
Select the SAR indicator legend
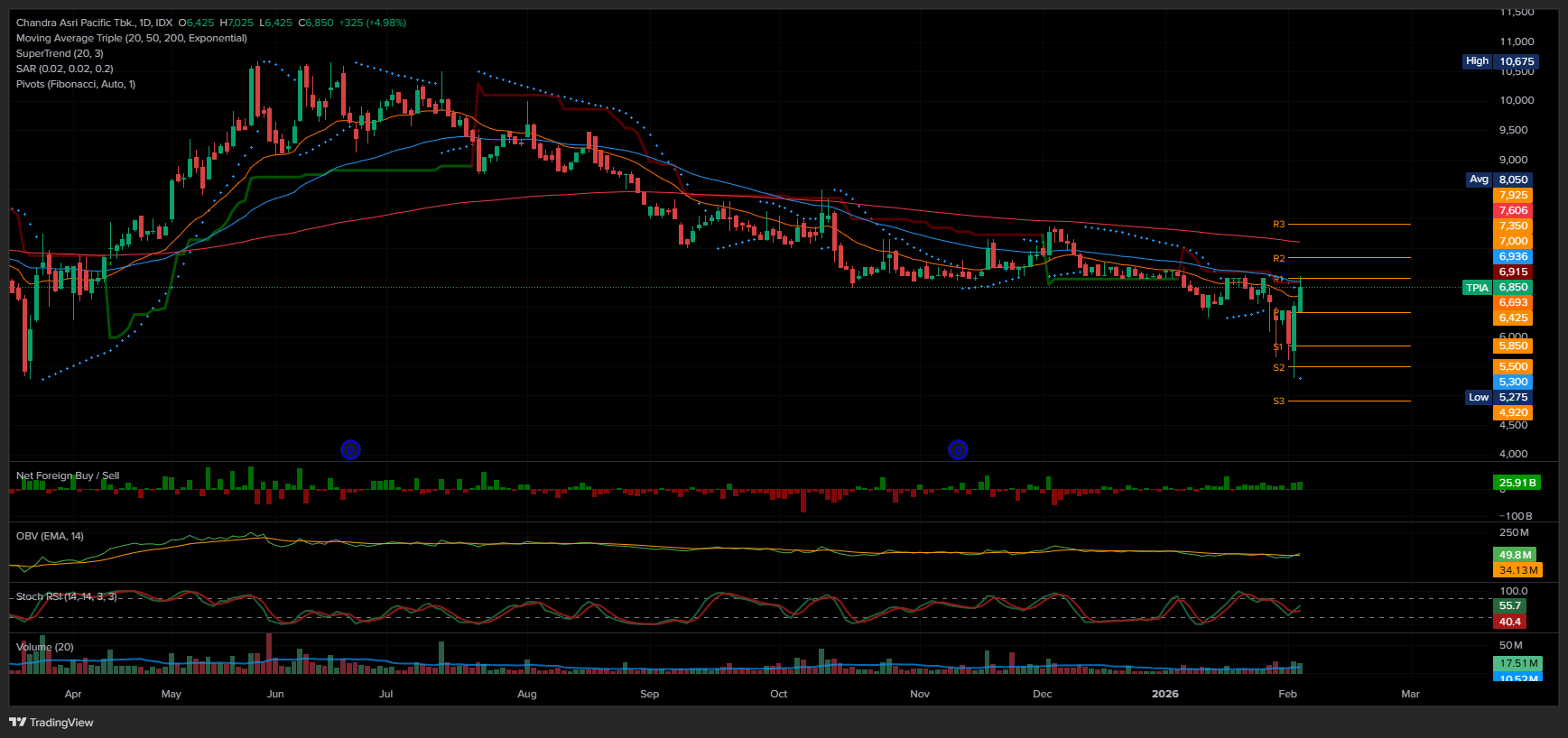64,69
